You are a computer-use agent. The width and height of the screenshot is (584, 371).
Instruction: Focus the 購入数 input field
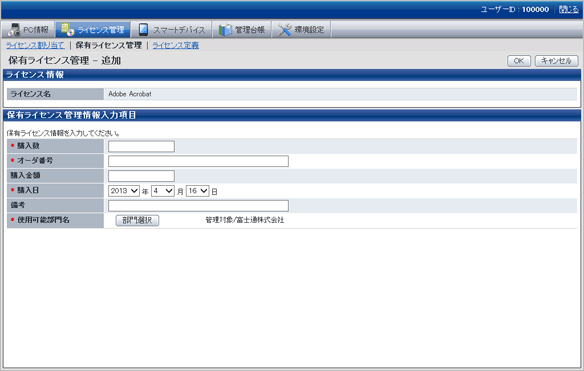[x=141, y=146]
